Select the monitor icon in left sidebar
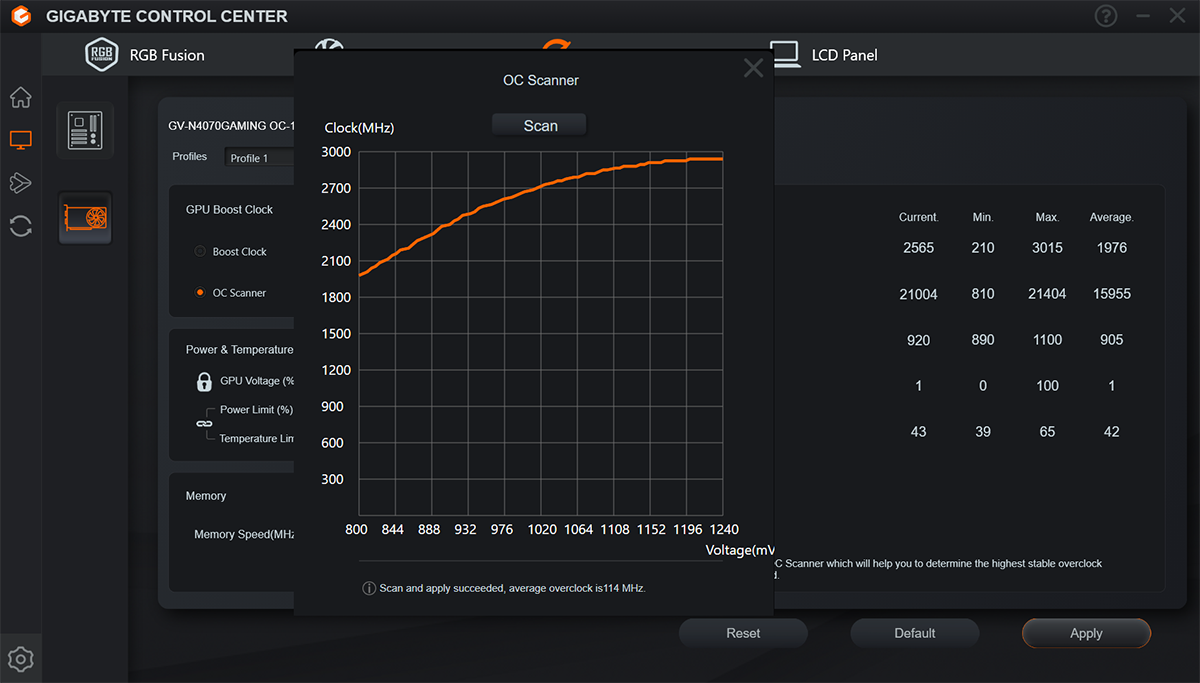This screenshot has height=683, width=1200. [x=20, y=140]
